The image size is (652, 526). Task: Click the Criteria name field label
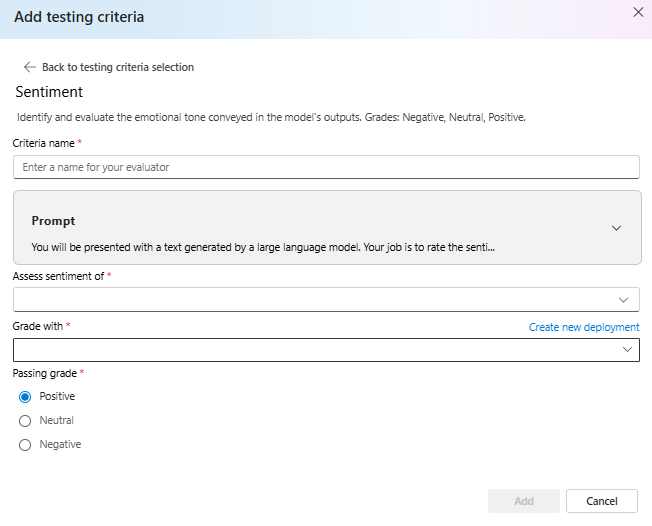(44, 143)
